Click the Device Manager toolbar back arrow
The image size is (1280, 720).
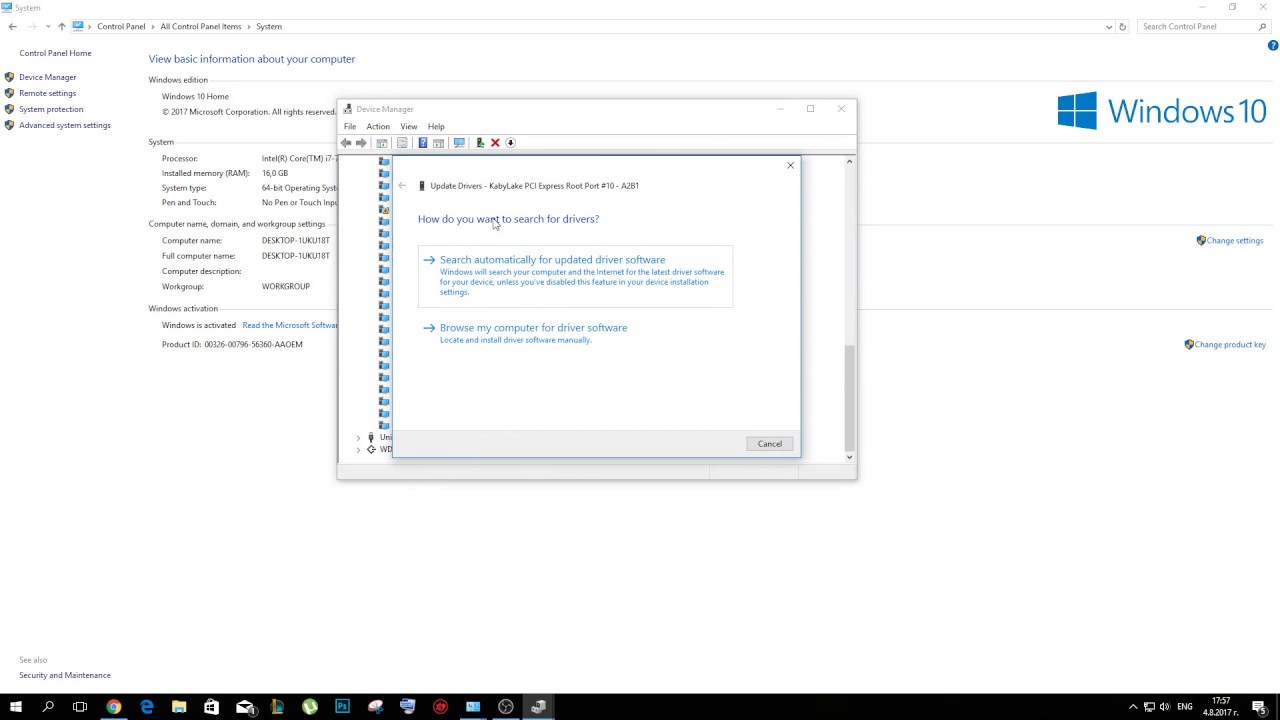coord(346,143)
